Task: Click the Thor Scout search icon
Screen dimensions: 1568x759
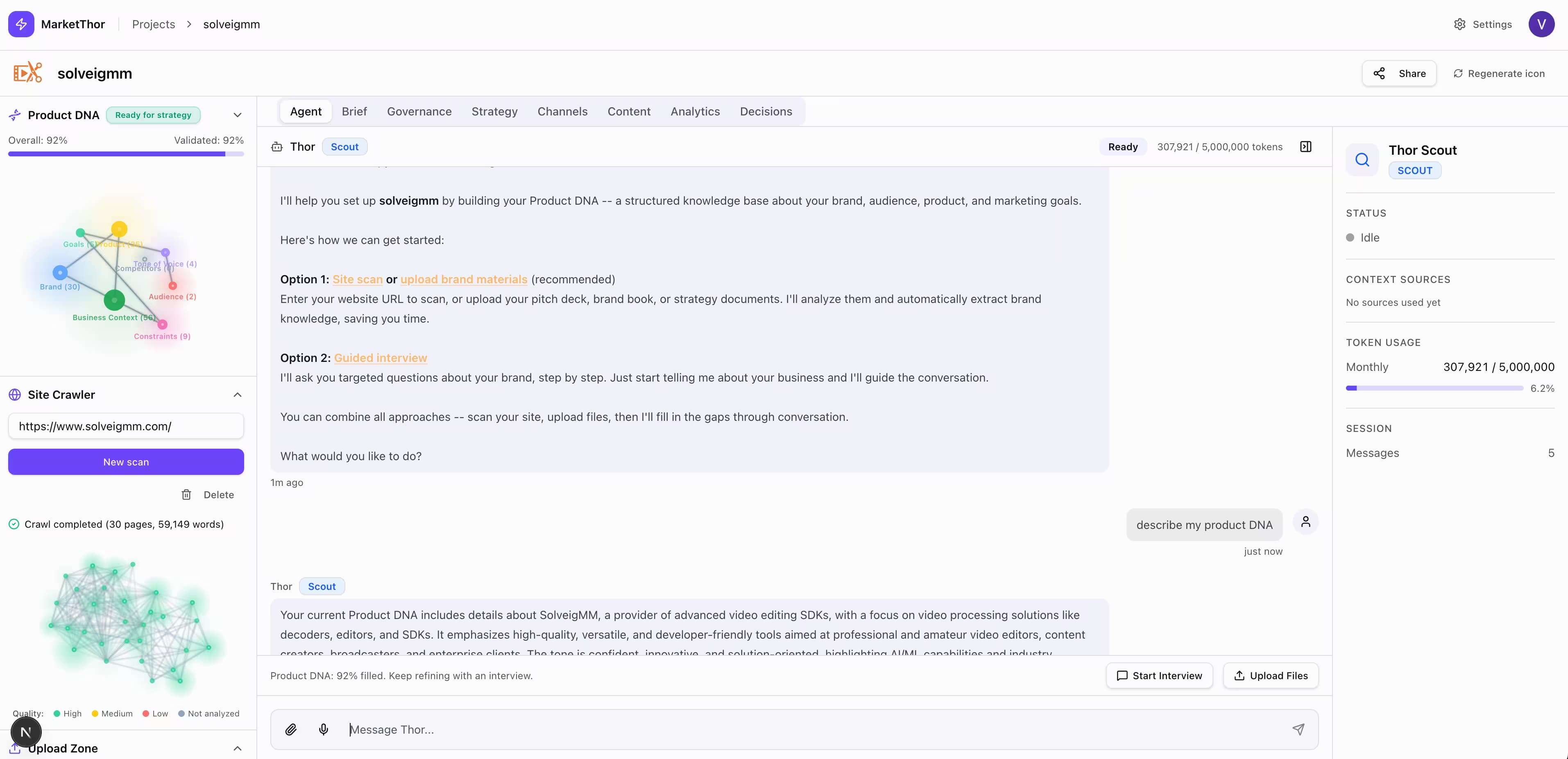Action: pos(1362,160)
